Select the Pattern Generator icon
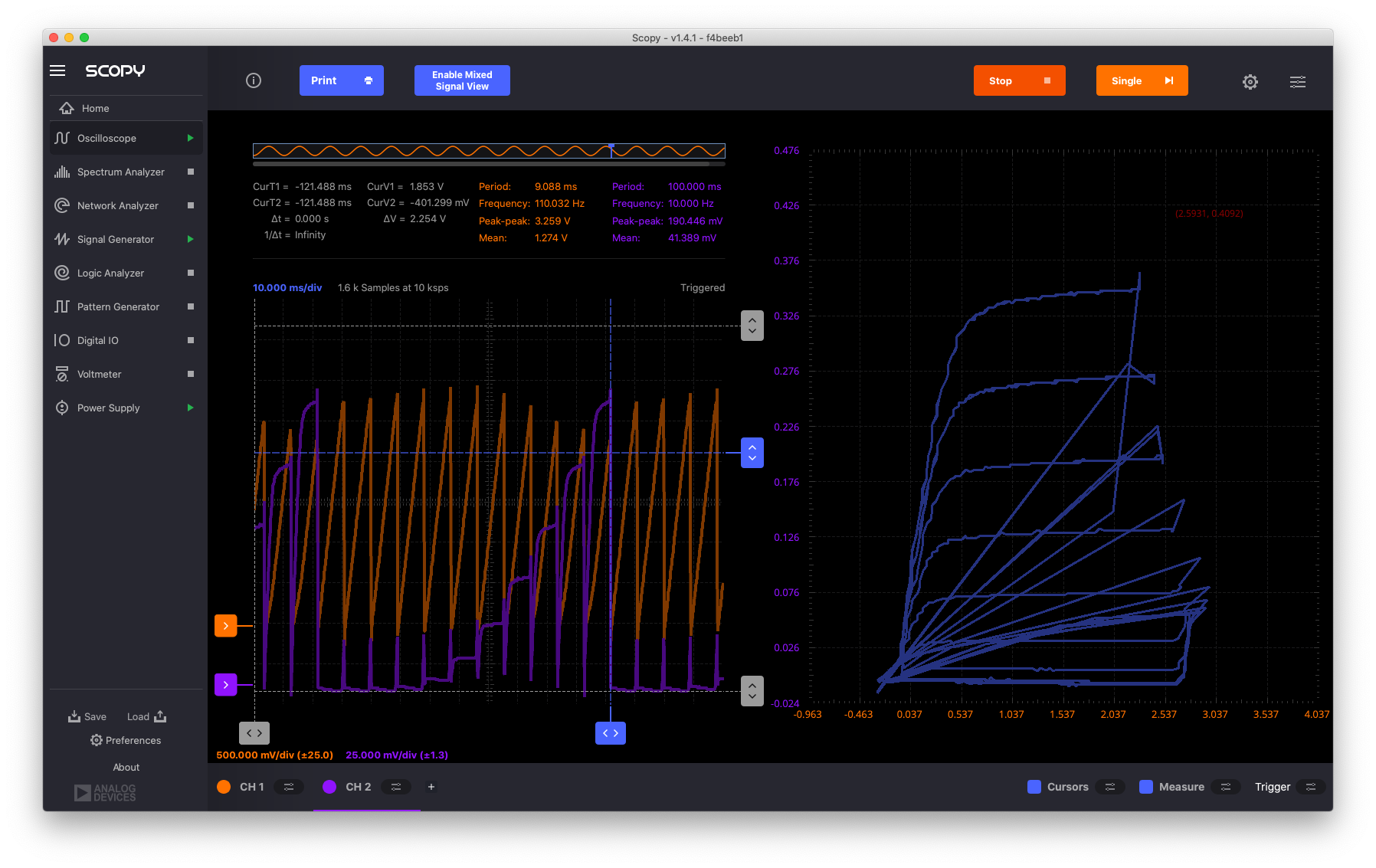 tap(62, 306)
